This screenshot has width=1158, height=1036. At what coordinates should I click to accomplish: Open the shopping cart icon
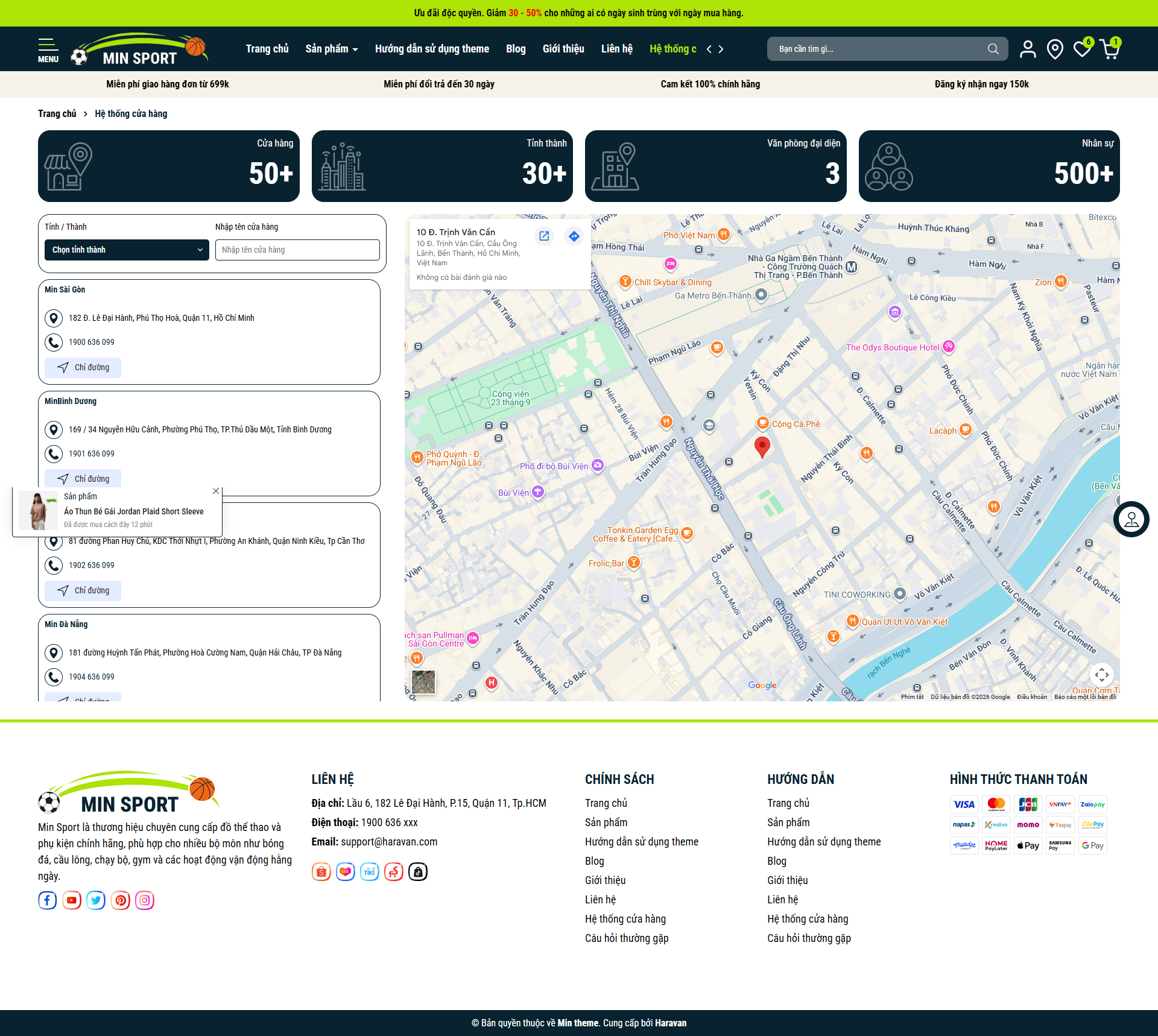pyautogui.click(x=1109, y=49)
